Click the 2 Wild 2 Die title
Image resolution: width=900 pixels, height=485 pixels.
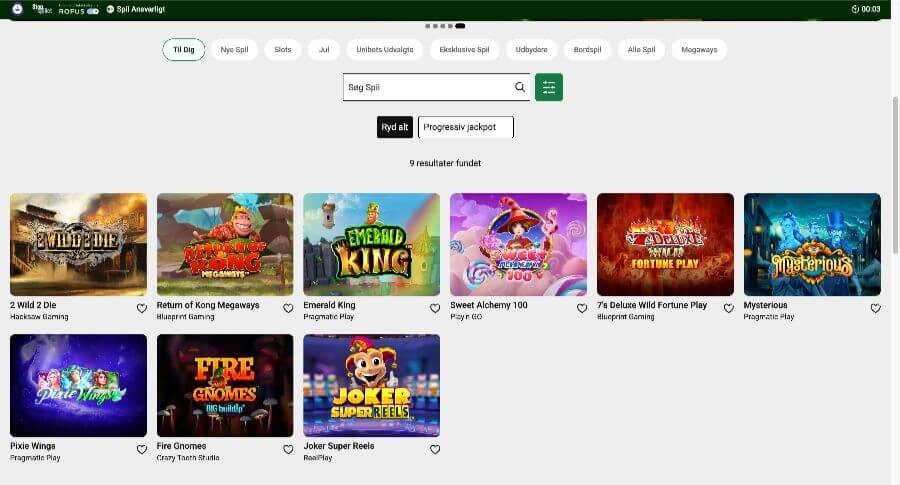(x=33, y=305)
